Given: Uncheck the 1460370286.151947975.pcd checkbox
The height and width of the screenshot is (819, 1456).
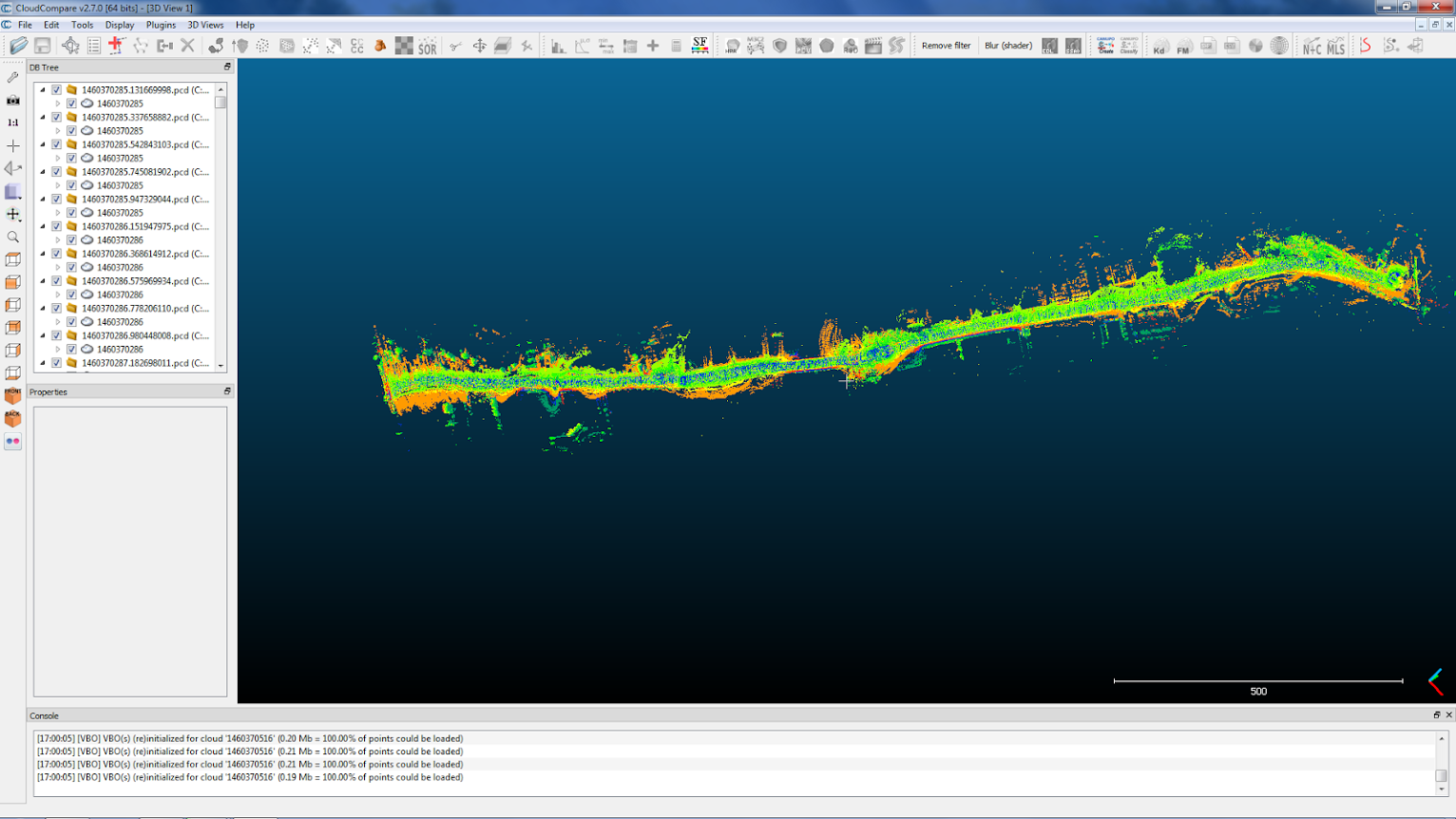Looking at the screenshot, I should pos(56,227).
